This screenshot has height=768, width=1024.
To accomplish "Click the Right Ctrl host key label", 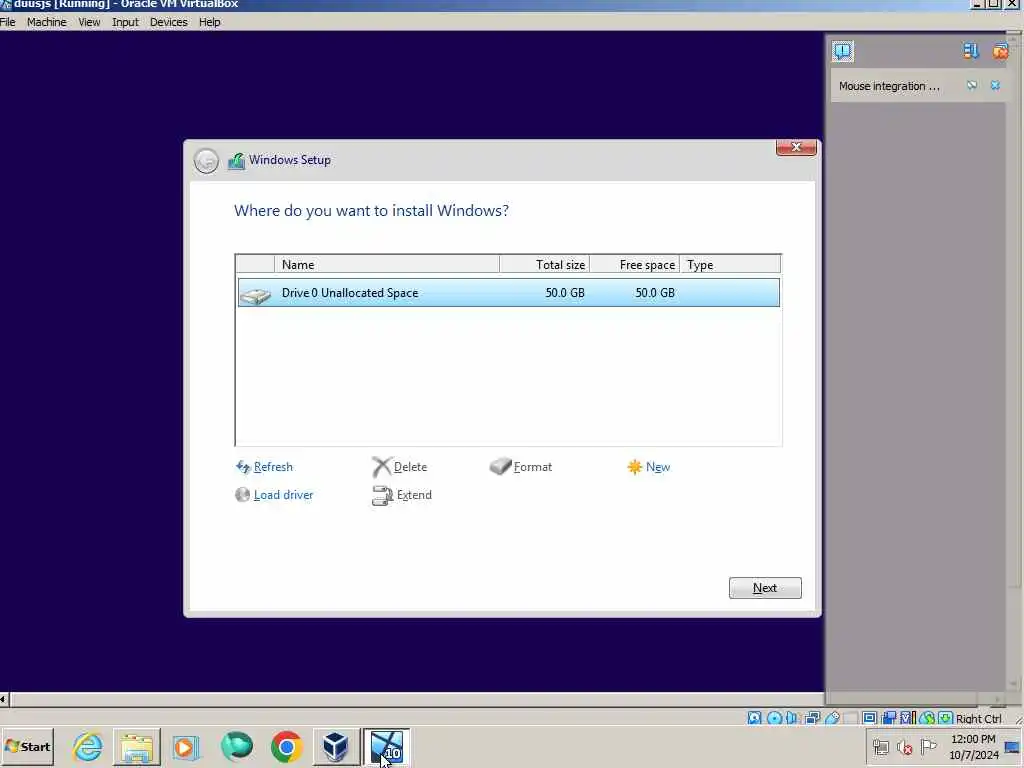I will pos(978,718).
